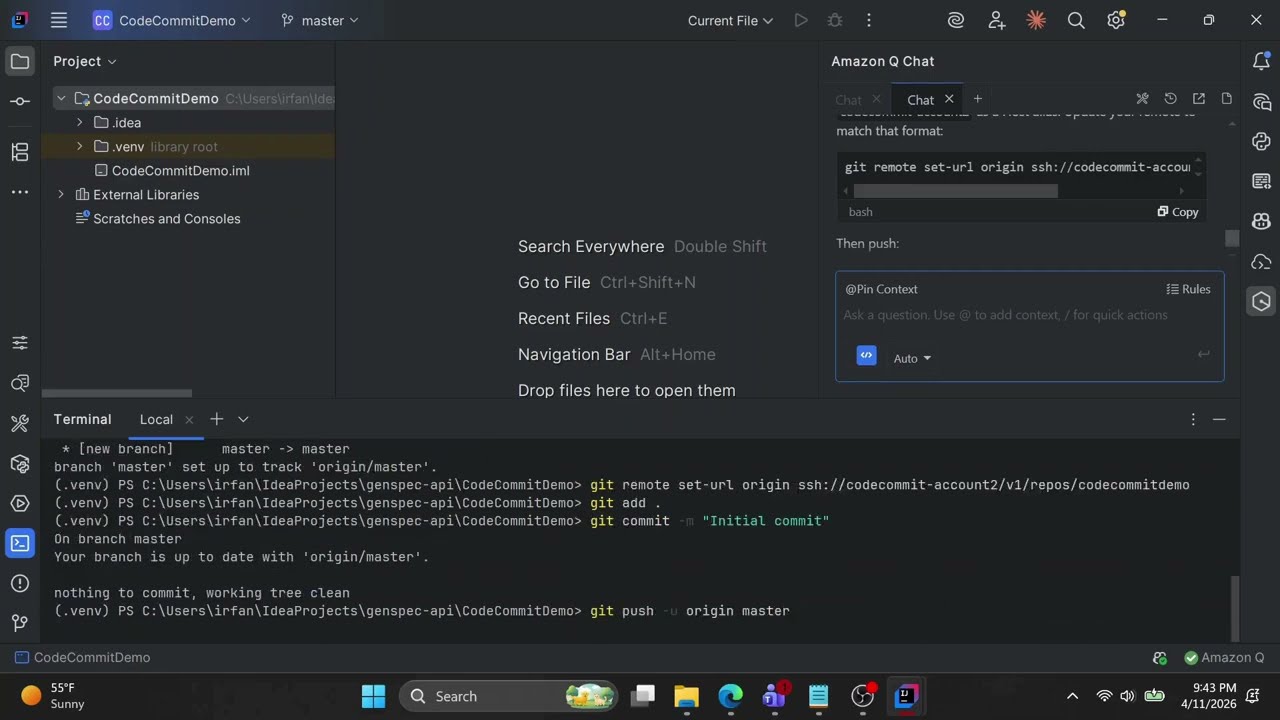Click the taskbar Search box
The width and height of the screenshot is (1280, 720).
[x=510, y=696]
